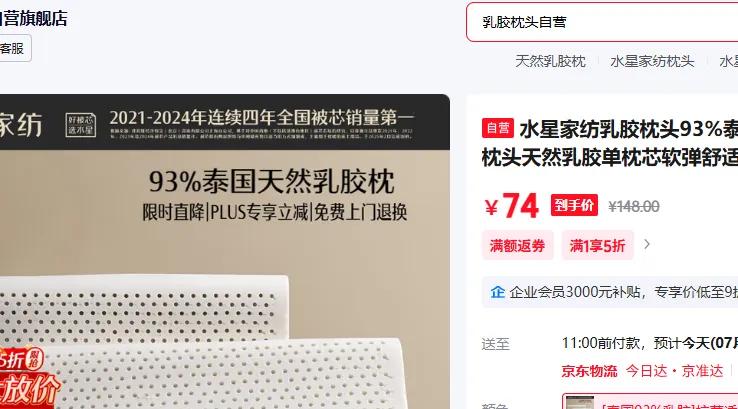Click the 好被芯选水星 logo badge in banner
The height and width of the screenshot is (409, 738).
pos(80,125)
